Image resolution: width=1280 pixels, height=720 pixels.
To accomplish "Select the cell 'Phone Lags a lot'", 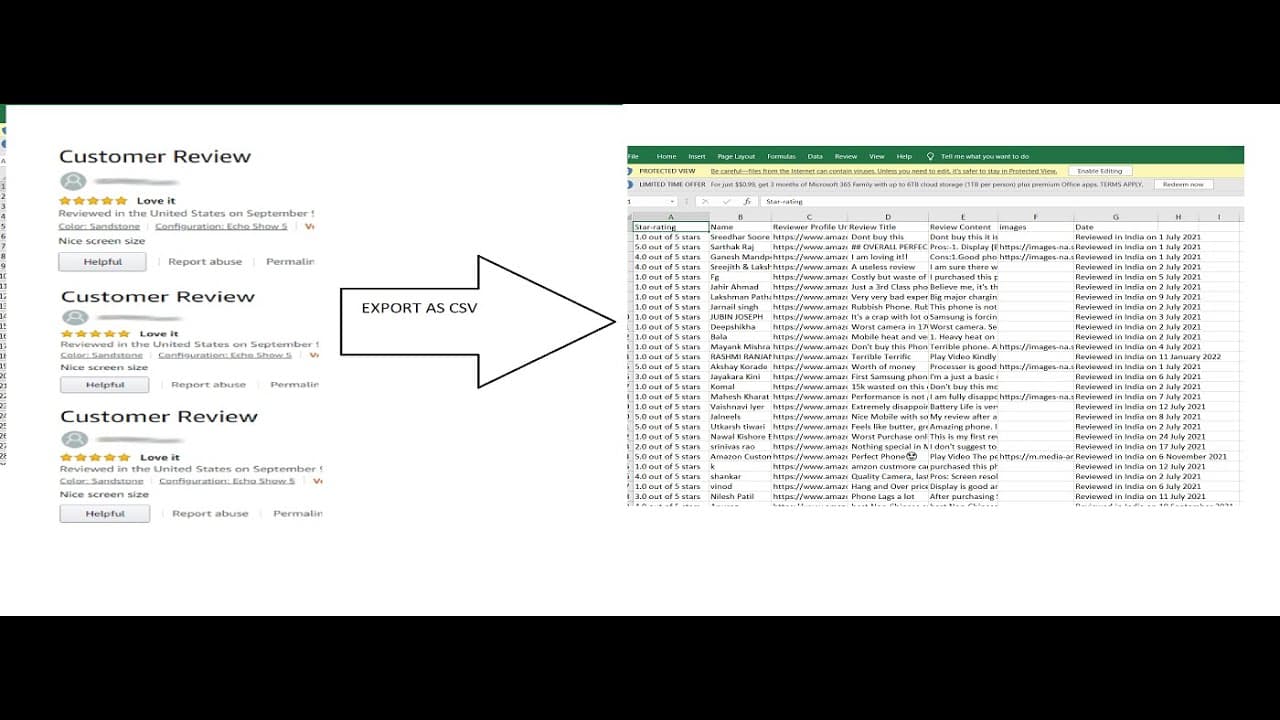I will 888,496.
